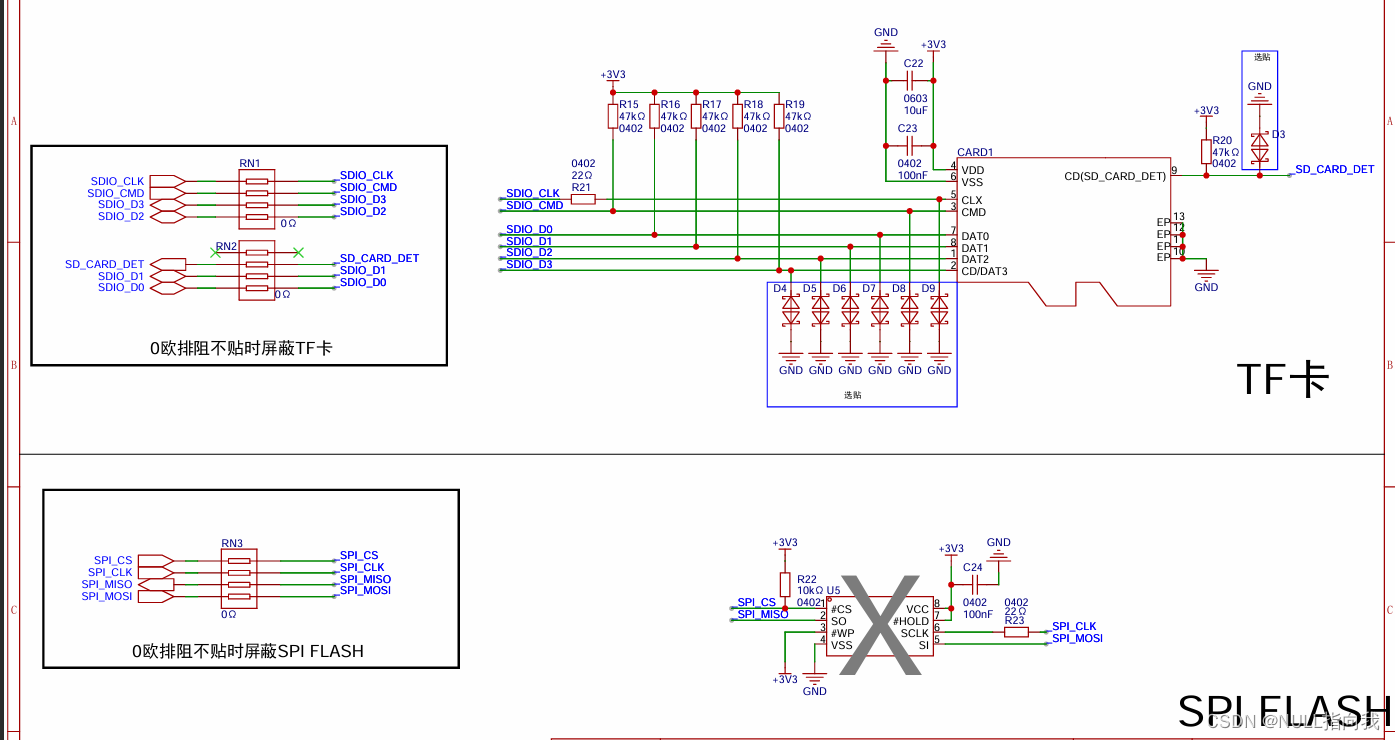Select the "#WP" pin label on U5
The height and width of the screenshot is (740, 1395).
[842, 633]
